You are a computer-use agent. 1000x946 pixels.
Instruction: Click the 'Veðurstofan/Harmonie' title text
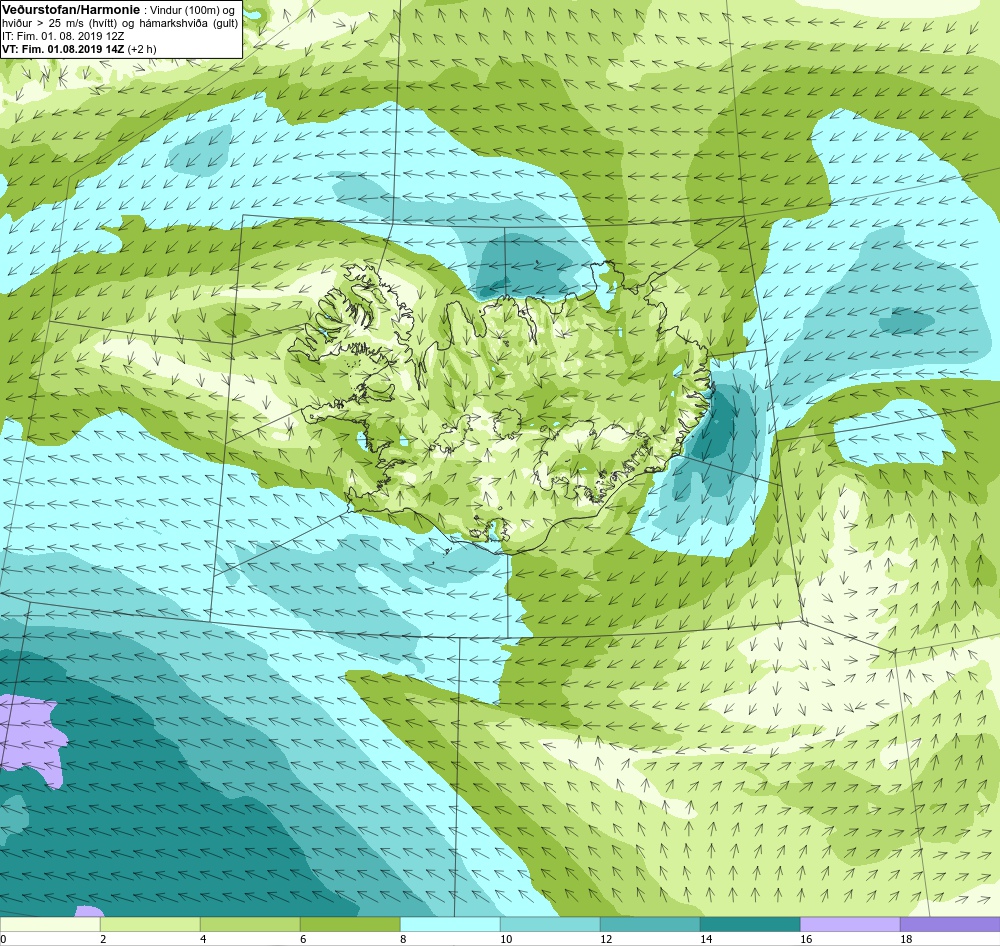pos(70,10)
